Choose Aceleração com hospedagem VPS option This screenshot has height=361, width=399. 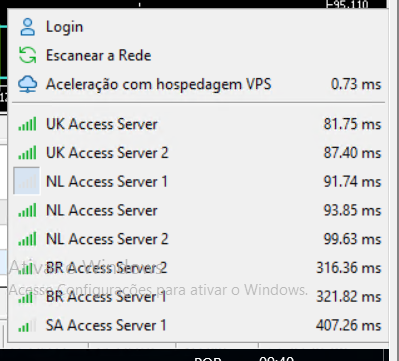[x=199, y=84]
